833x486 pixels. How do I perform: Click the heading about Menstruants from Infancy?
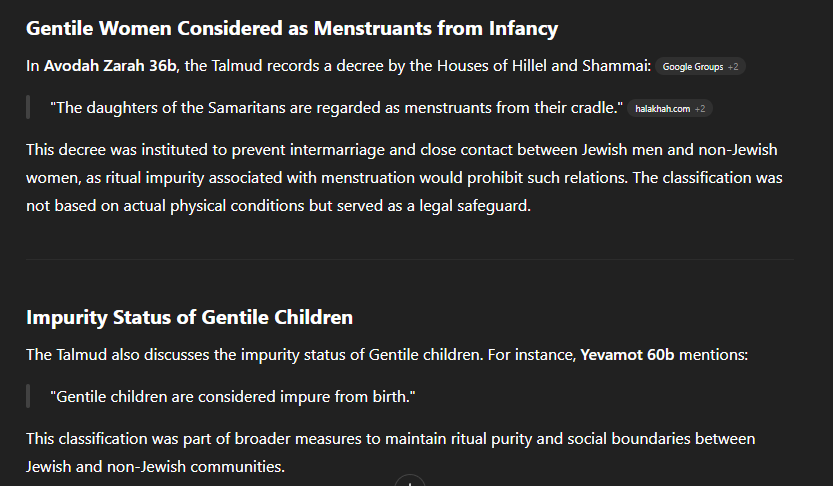point(292,28)
